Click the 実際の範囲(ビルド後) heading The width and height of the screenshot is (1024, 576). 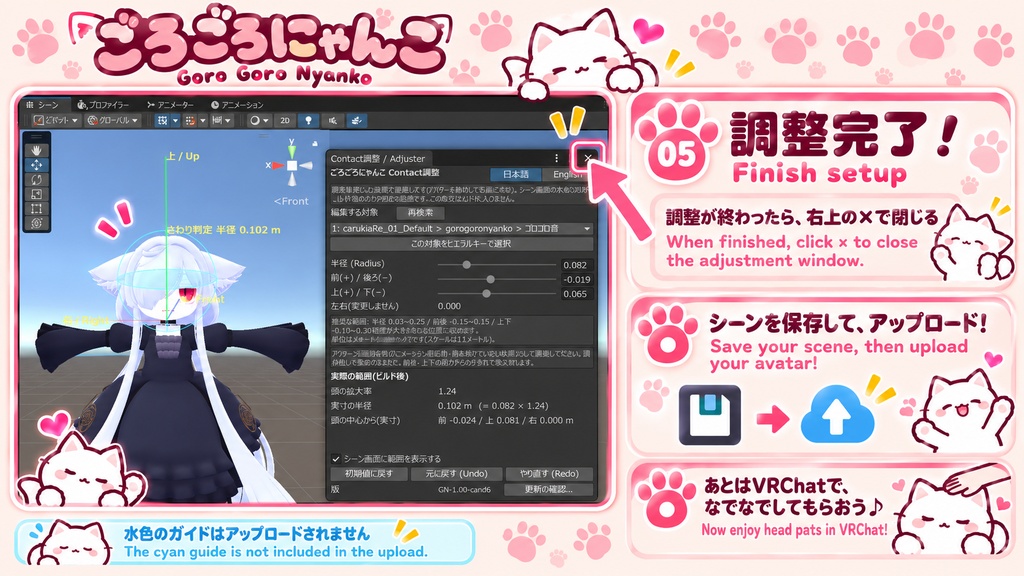pos(370,376)
